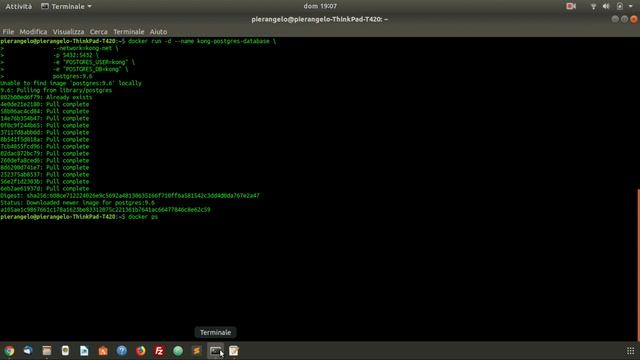
Task: Click the window title pierangelo@pierangelo-ThinkPad-T420
Action: pos(320,19)
